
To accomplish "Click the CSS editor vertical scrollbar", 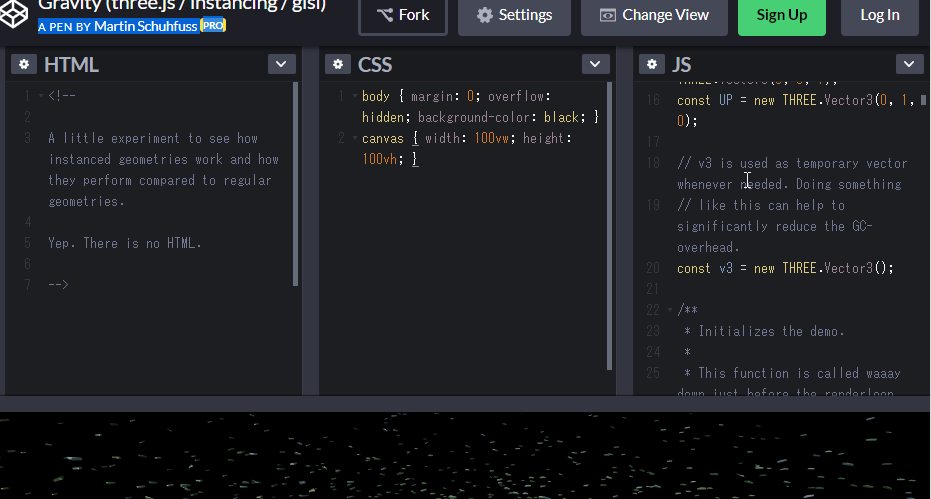I will [x=610, y=226].
